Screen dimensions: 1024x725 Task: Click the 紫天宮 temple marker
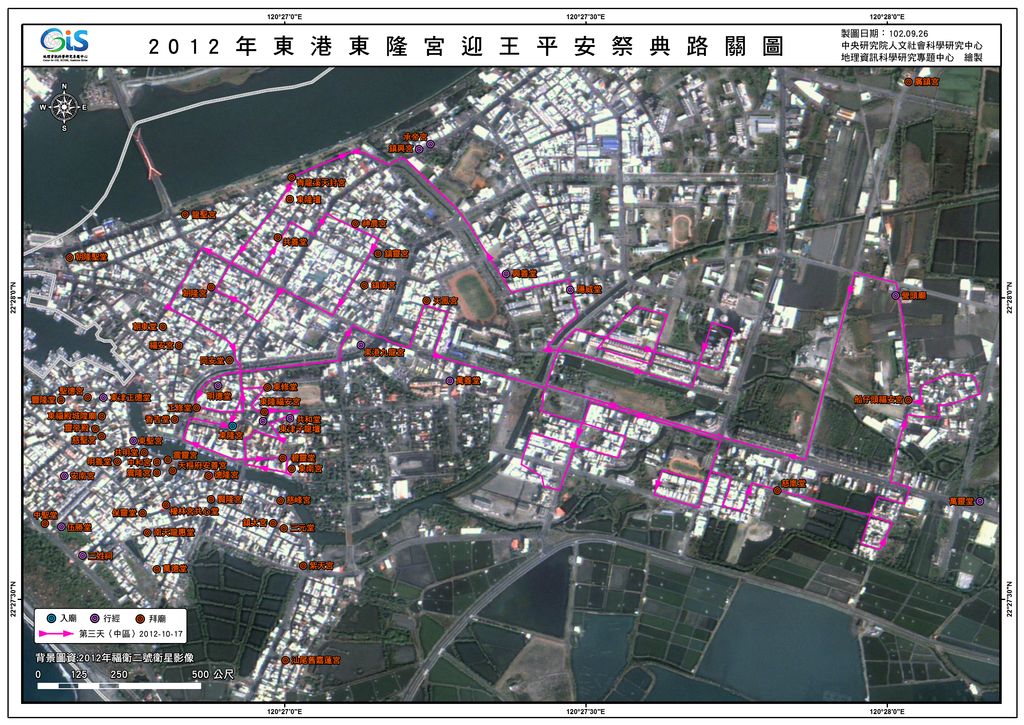click(303, 565)
